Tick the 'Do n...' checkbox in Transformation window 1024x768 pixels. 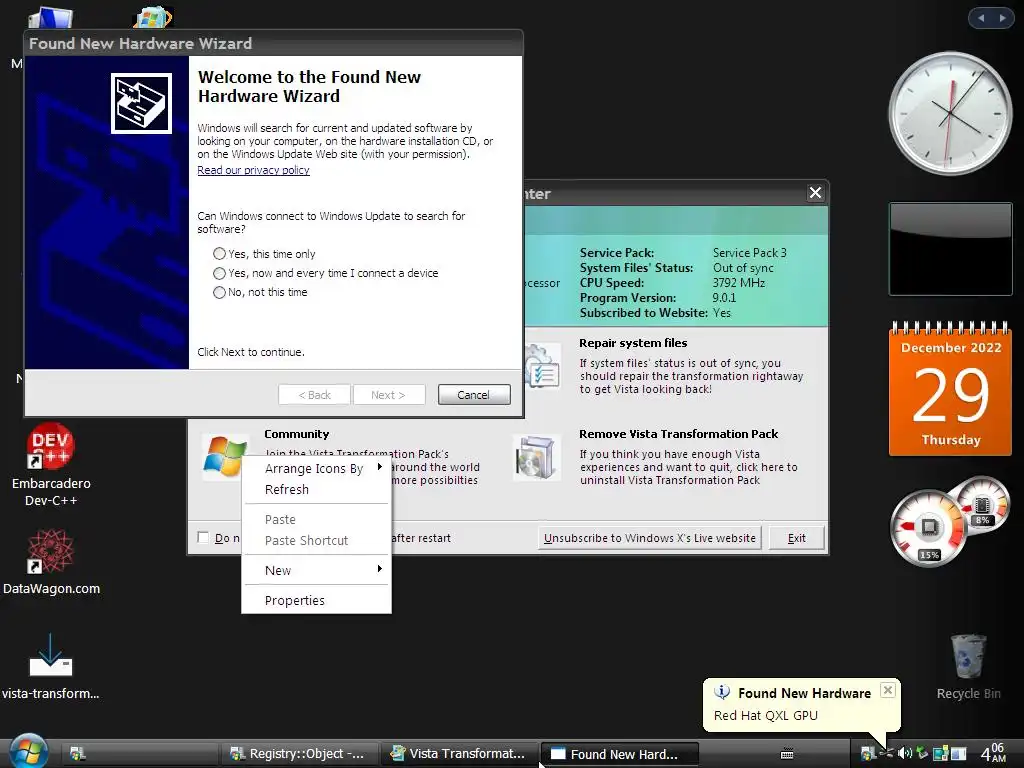click(203, 537)
